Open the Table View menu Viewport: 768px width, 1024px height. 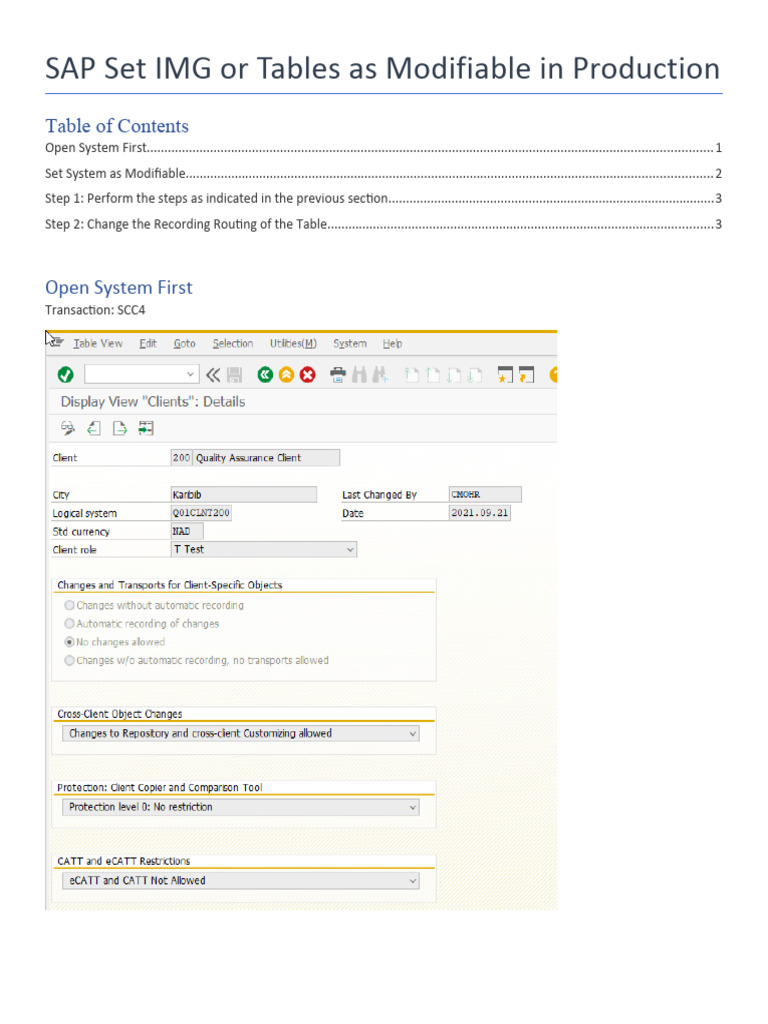click(98, 344)
